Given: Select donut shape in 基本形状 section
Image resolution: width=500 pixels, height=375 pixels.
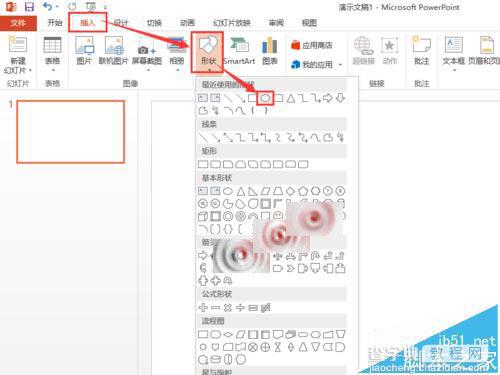Looking at the screenshot, I should pyautogui.click(x=228, y=217).
